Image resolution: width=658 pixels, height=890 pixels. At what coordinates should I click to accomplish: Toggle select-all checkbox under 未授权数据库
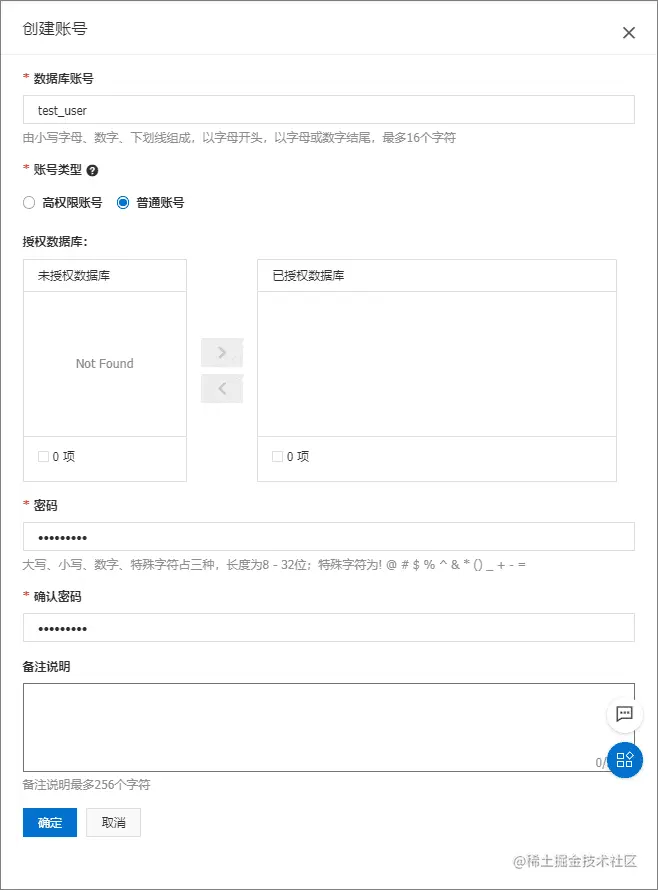tap(43, 456)
